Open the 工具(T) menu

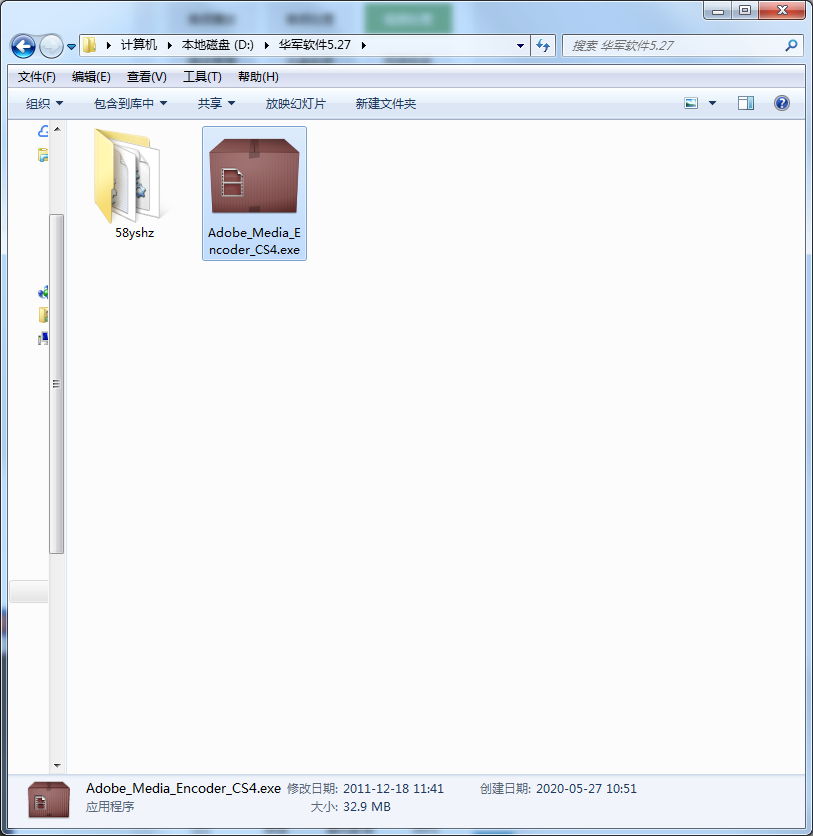202,77
